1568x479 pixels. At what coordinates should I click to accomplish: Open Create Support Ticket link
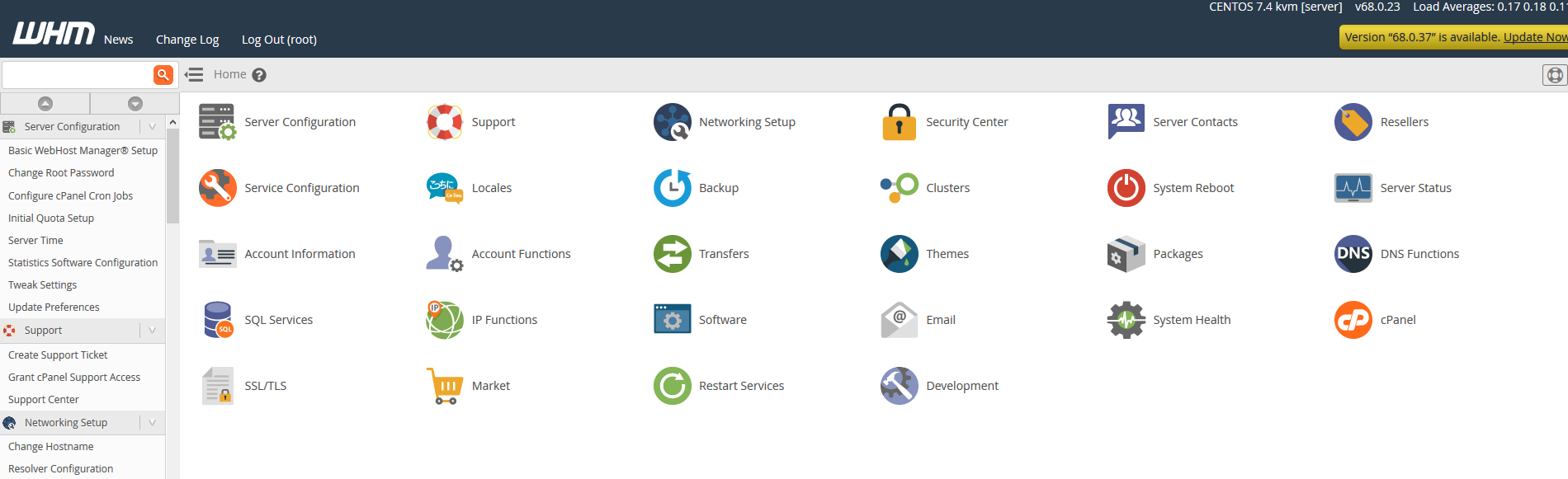(58, 355)
